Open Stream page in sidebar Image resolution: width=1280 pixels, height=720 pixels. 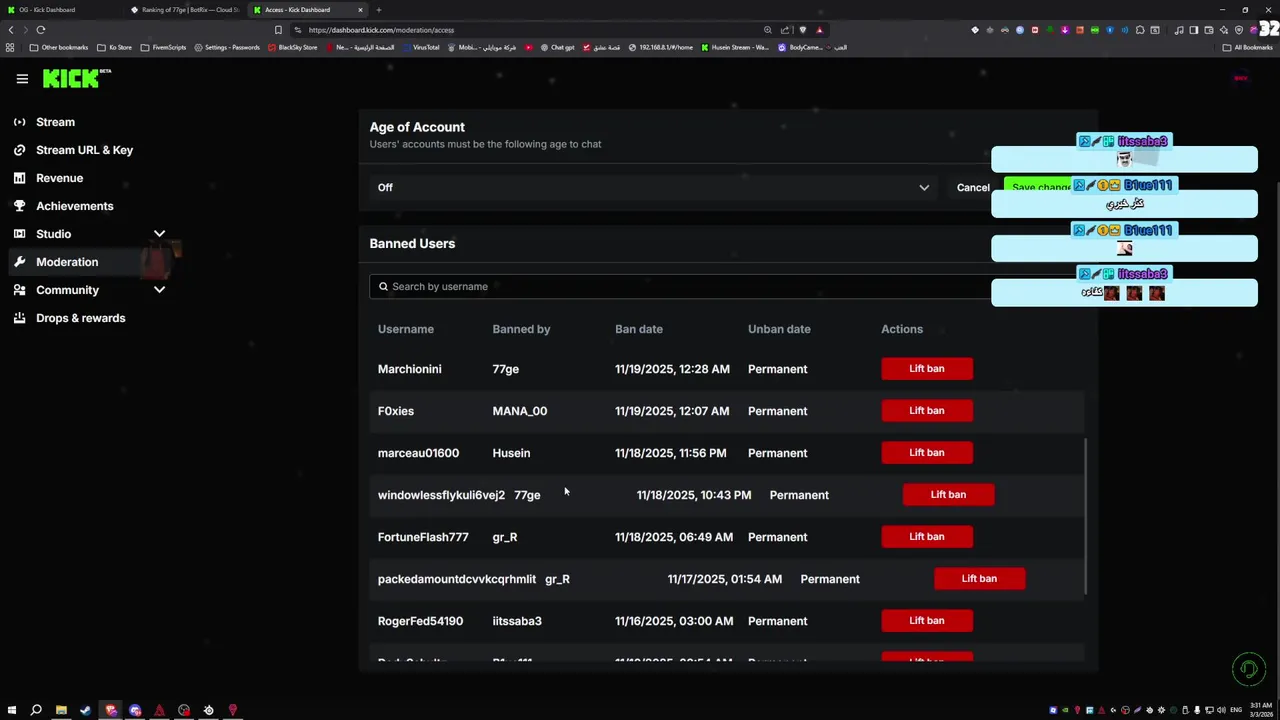coord(55,122)
